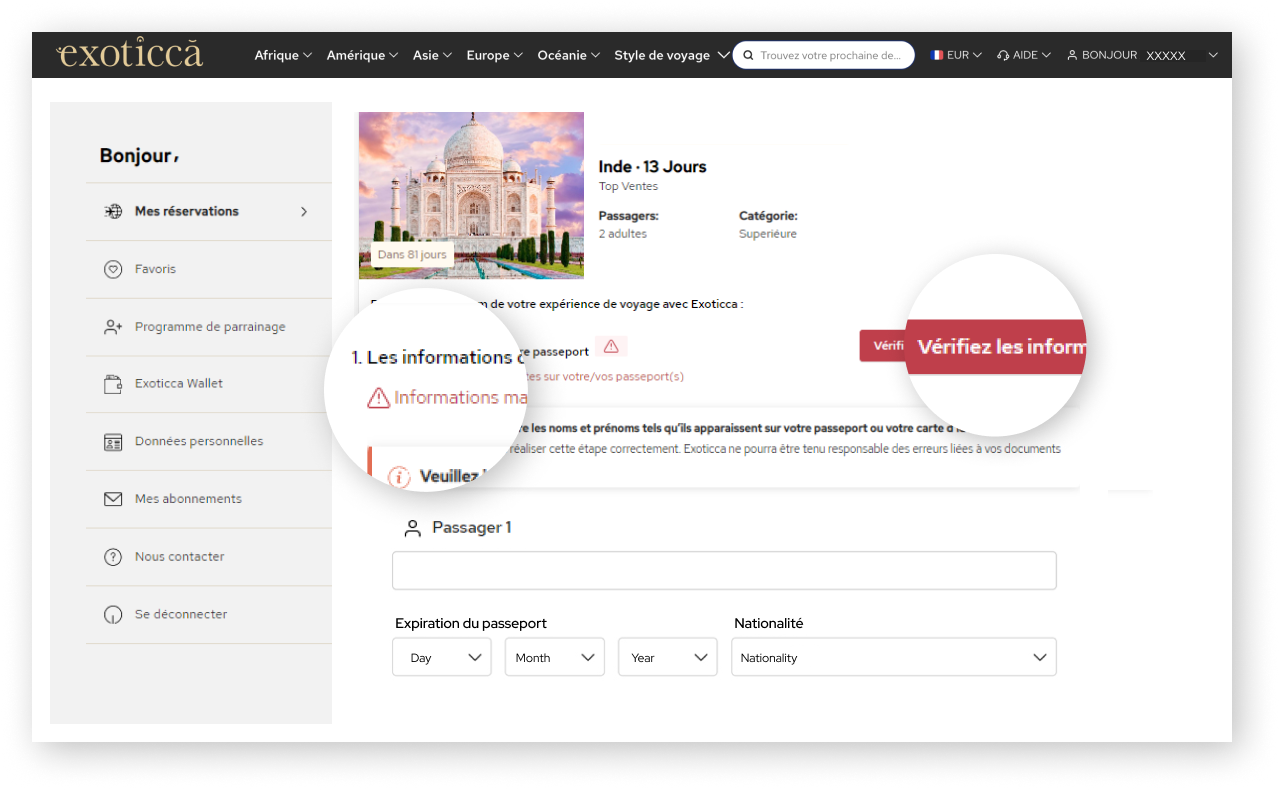Click the Informations manquantes warning icon
This screenshot has height=790, width=1280.
click(378, 398)
